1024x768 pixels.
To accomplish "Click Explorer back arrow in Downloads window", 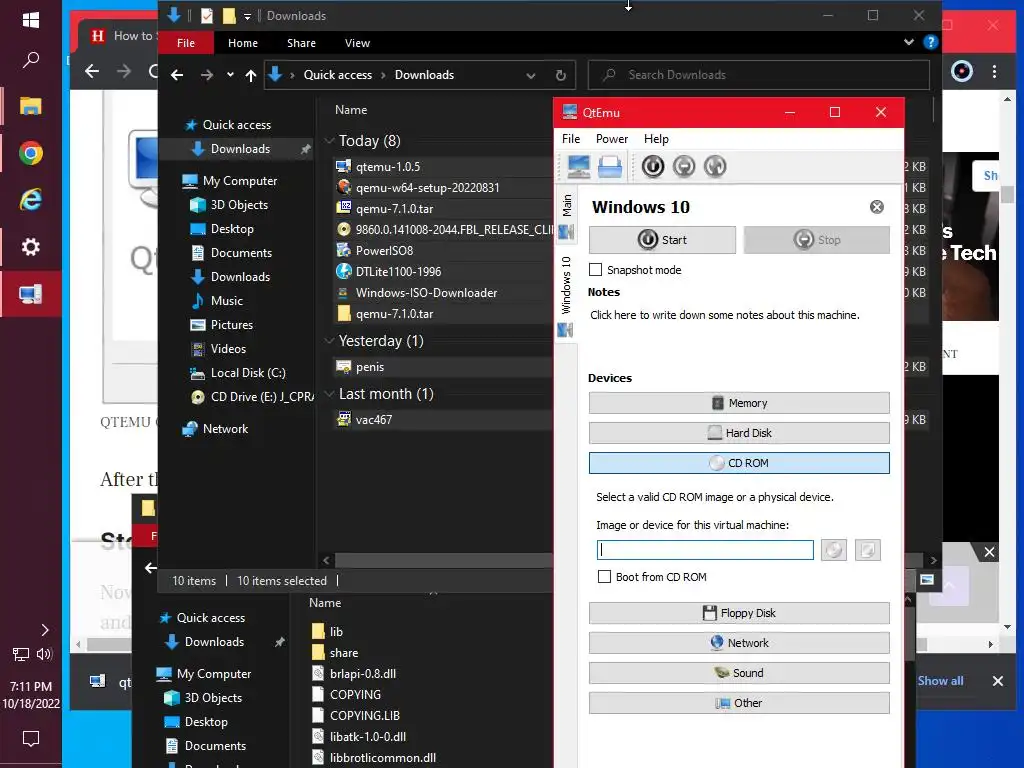I will [177, 75].
